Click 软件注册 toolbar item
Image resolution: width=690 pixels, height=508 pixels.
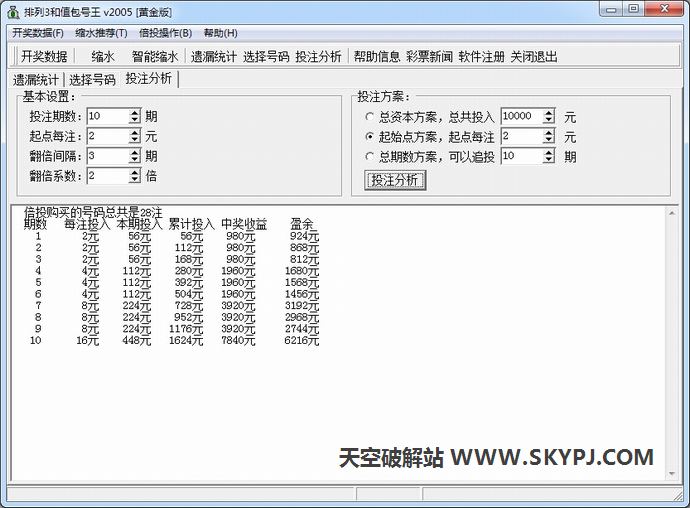[482, 57]
